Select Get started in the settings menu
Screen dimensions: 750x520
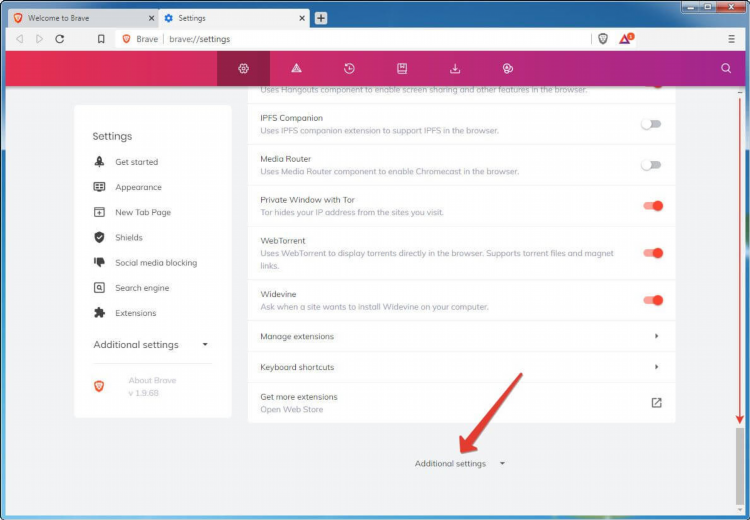[x=136, y=162]
